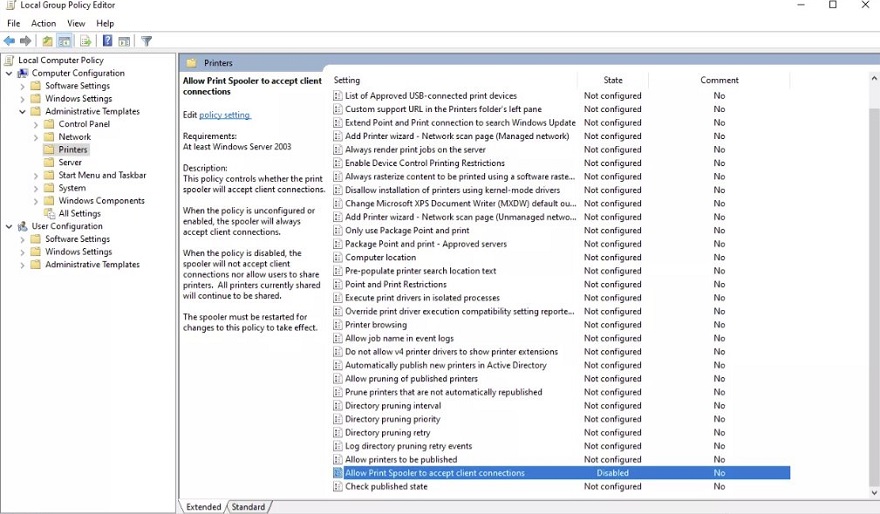
Task: Switch to the Extended tab
Action: (203, 507)
